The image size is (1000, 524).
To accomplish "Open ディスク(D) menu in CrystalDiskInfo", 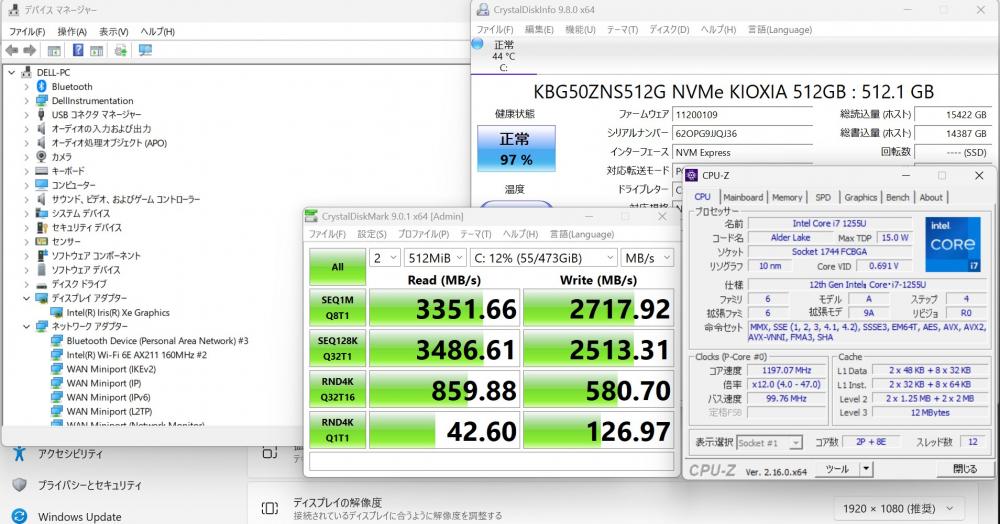I will coord(669,29).
